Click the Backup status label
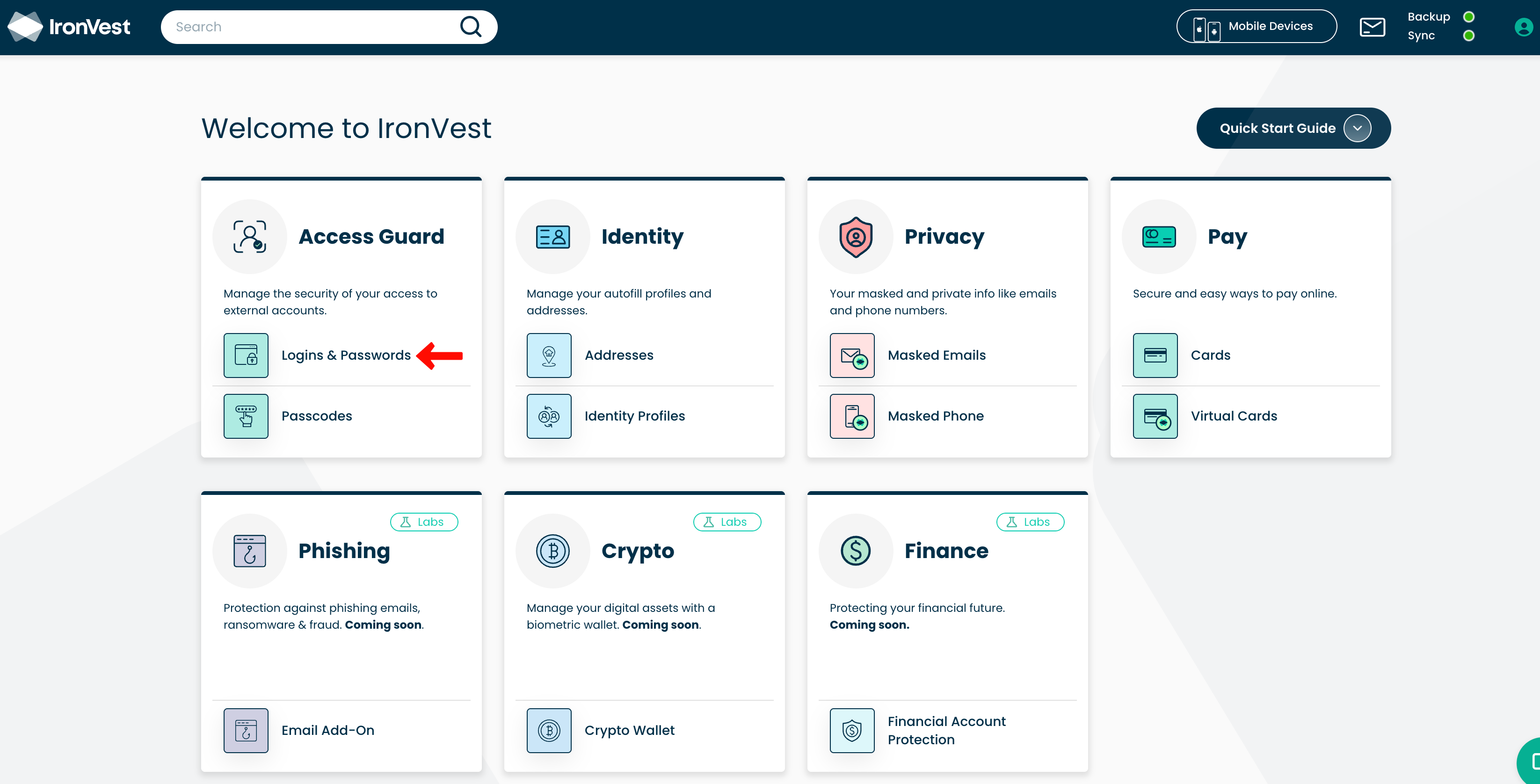 1429,17
